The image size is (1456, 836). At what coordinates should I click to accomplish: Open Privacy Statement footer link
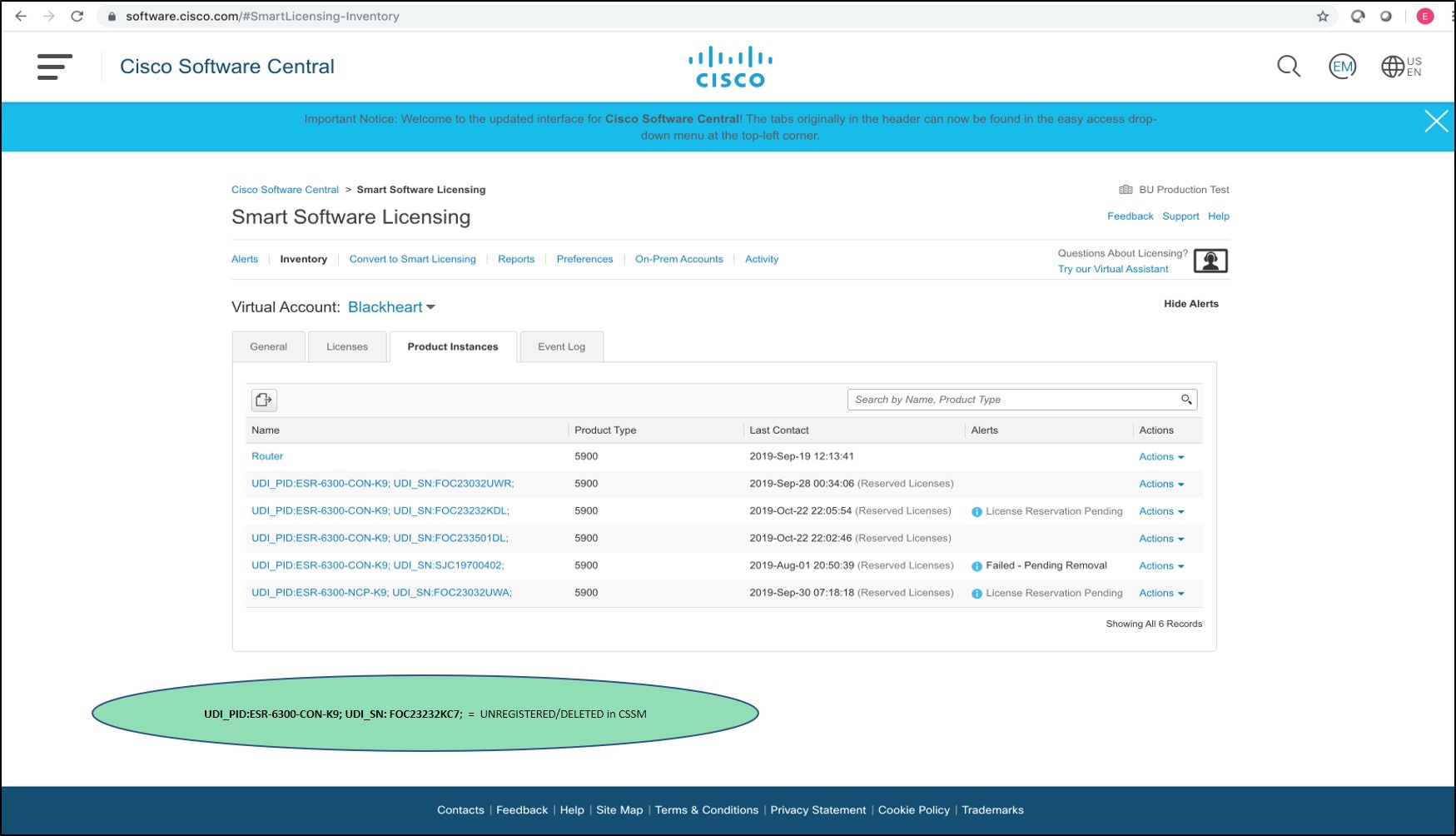click(818, 810)
